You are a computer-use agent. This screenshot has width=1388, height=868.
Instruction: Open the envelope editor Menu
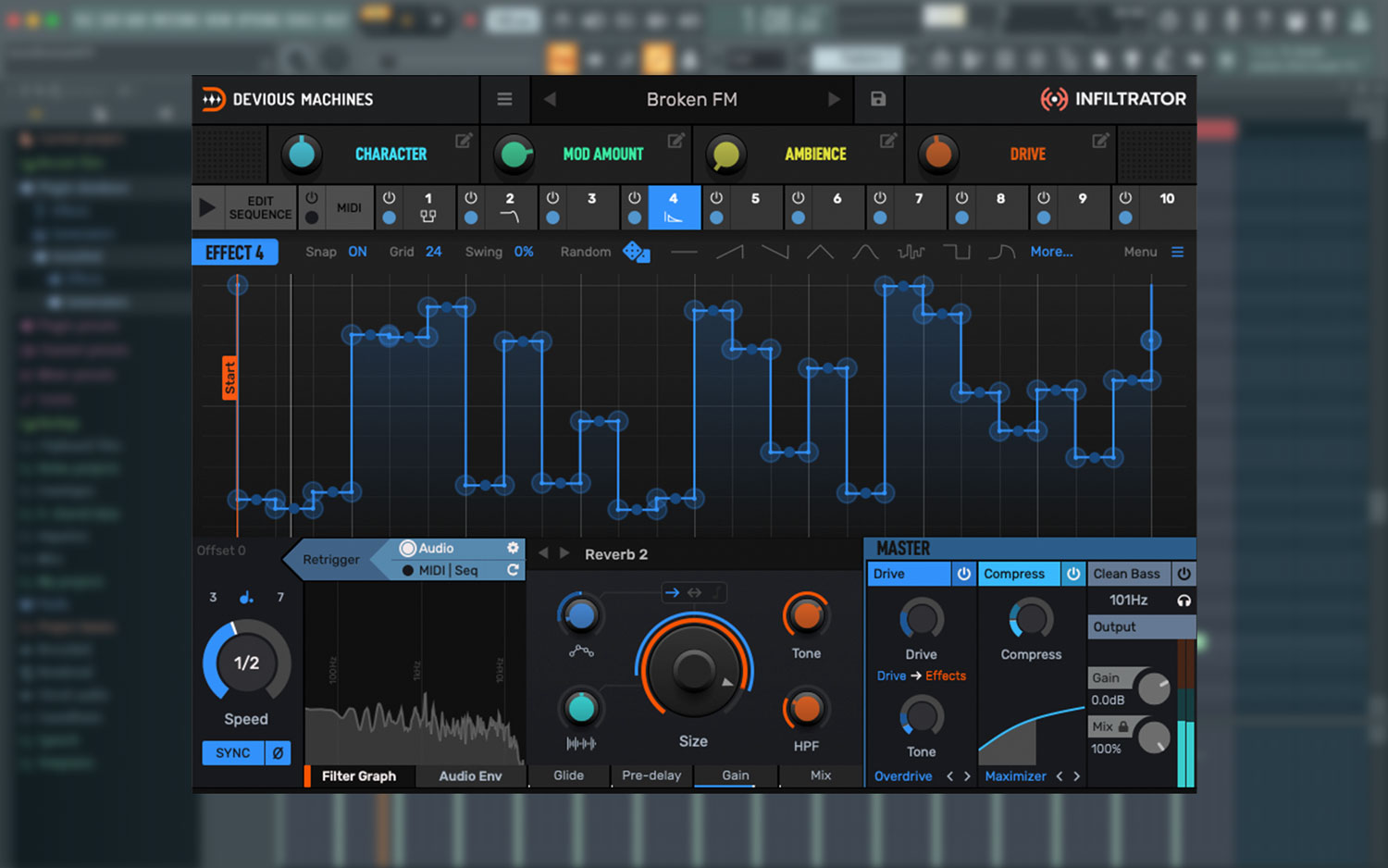point(1153,252)
